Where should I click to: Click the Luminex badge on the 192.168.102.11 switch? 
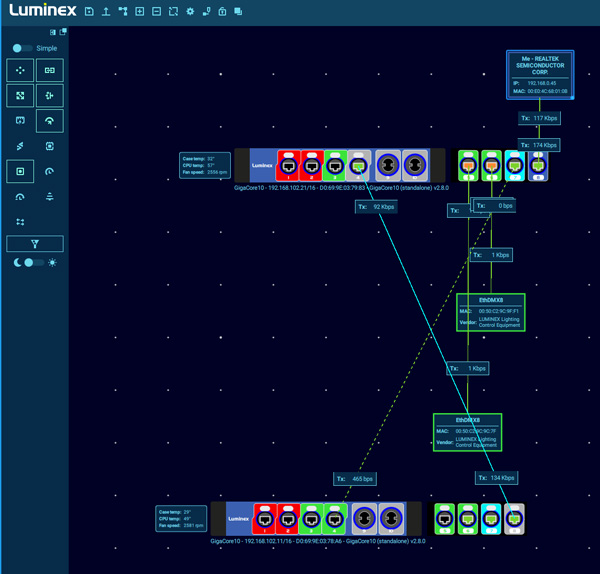click(239, 519)
